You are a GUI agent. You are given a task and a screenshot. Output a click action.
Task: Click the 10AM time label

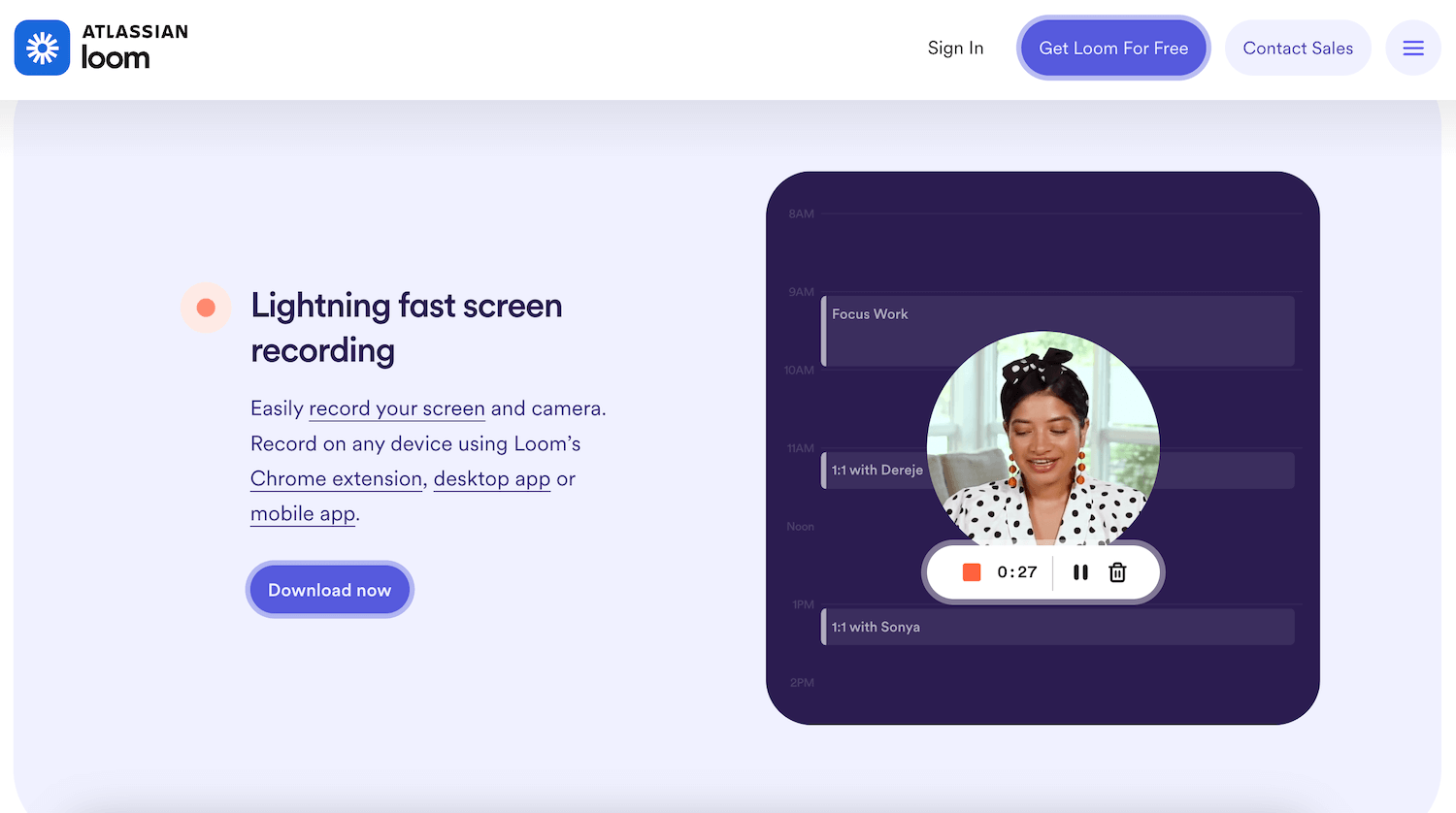pos(800,370)
